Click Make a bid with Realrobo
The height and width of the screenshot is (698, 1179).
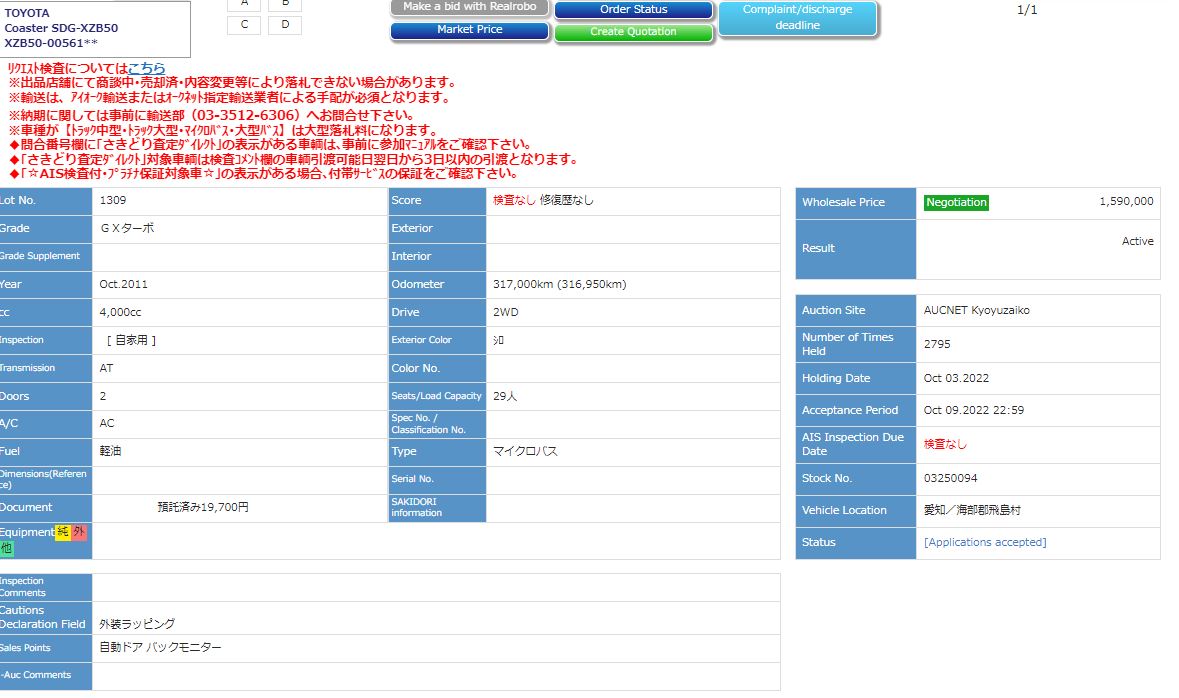pos(469,7)
